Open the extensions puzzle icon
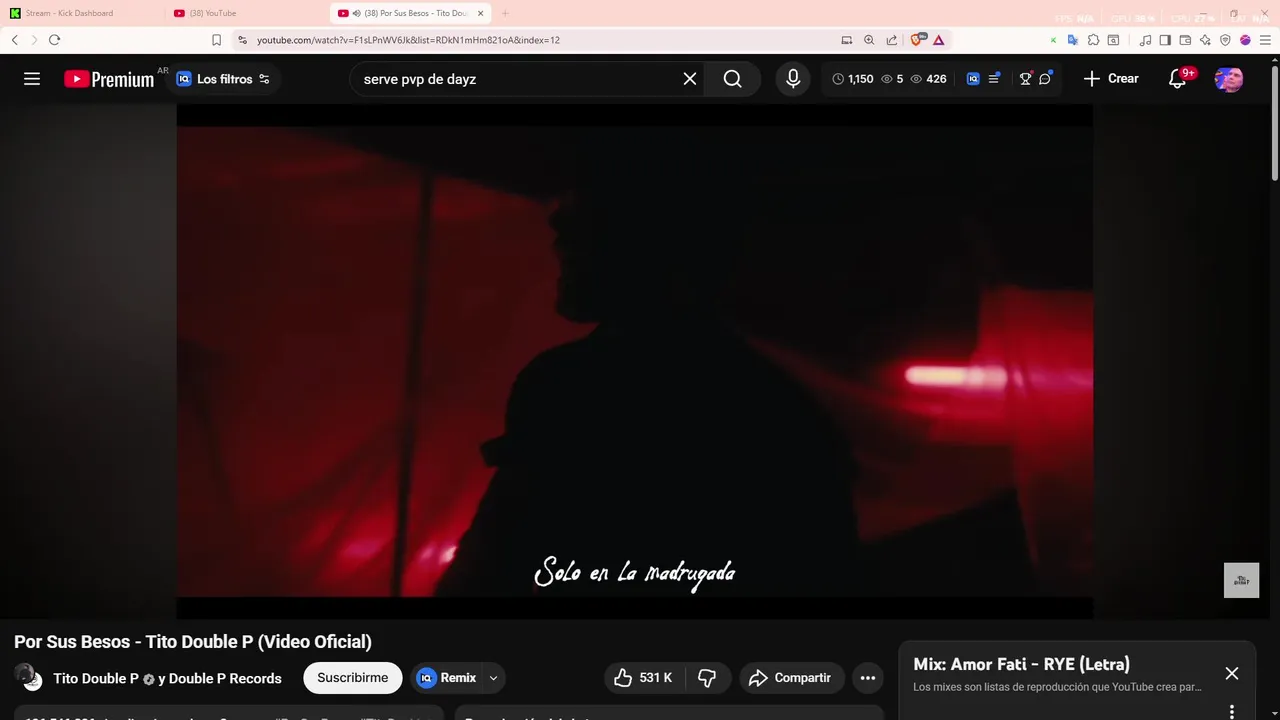The width and height of the screenshot is (1280, 720). [x=1093, y=40]
